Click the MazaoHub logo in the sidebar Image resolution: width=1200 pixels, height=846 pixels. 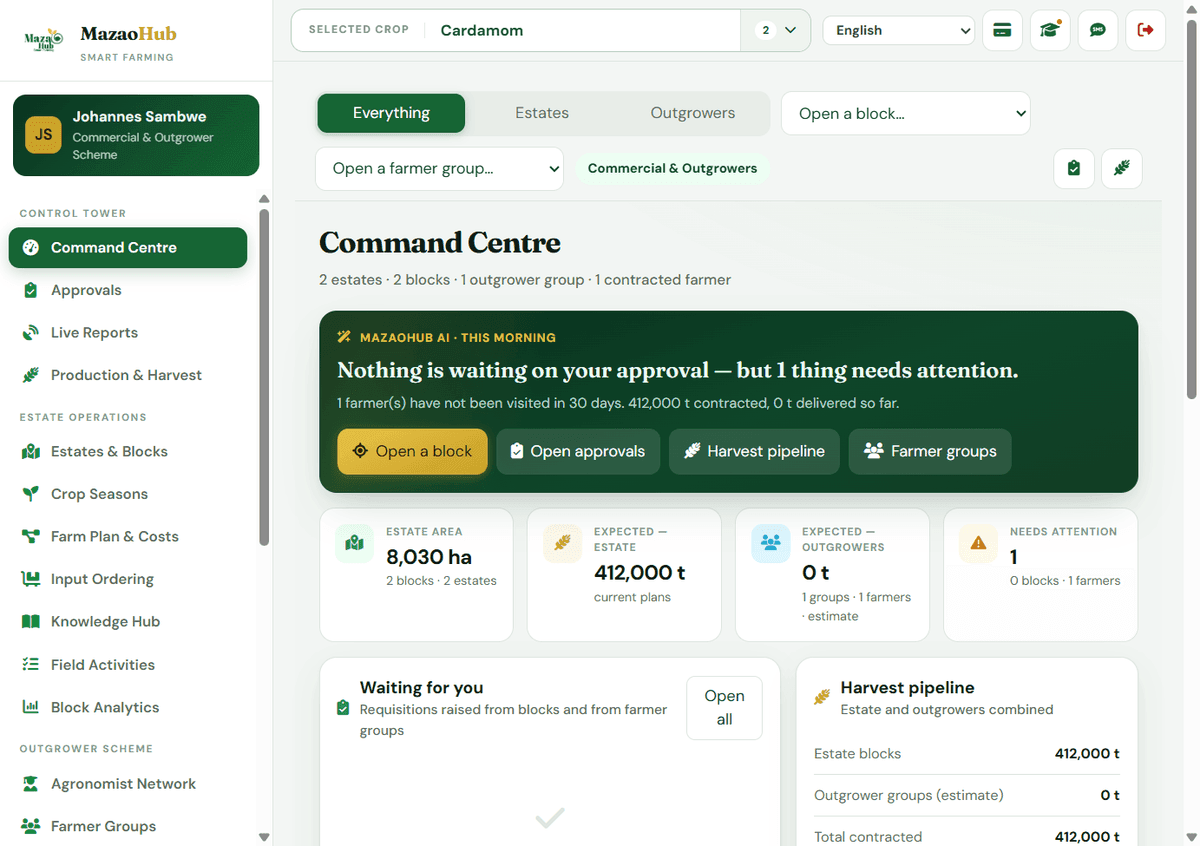[44, 38]
